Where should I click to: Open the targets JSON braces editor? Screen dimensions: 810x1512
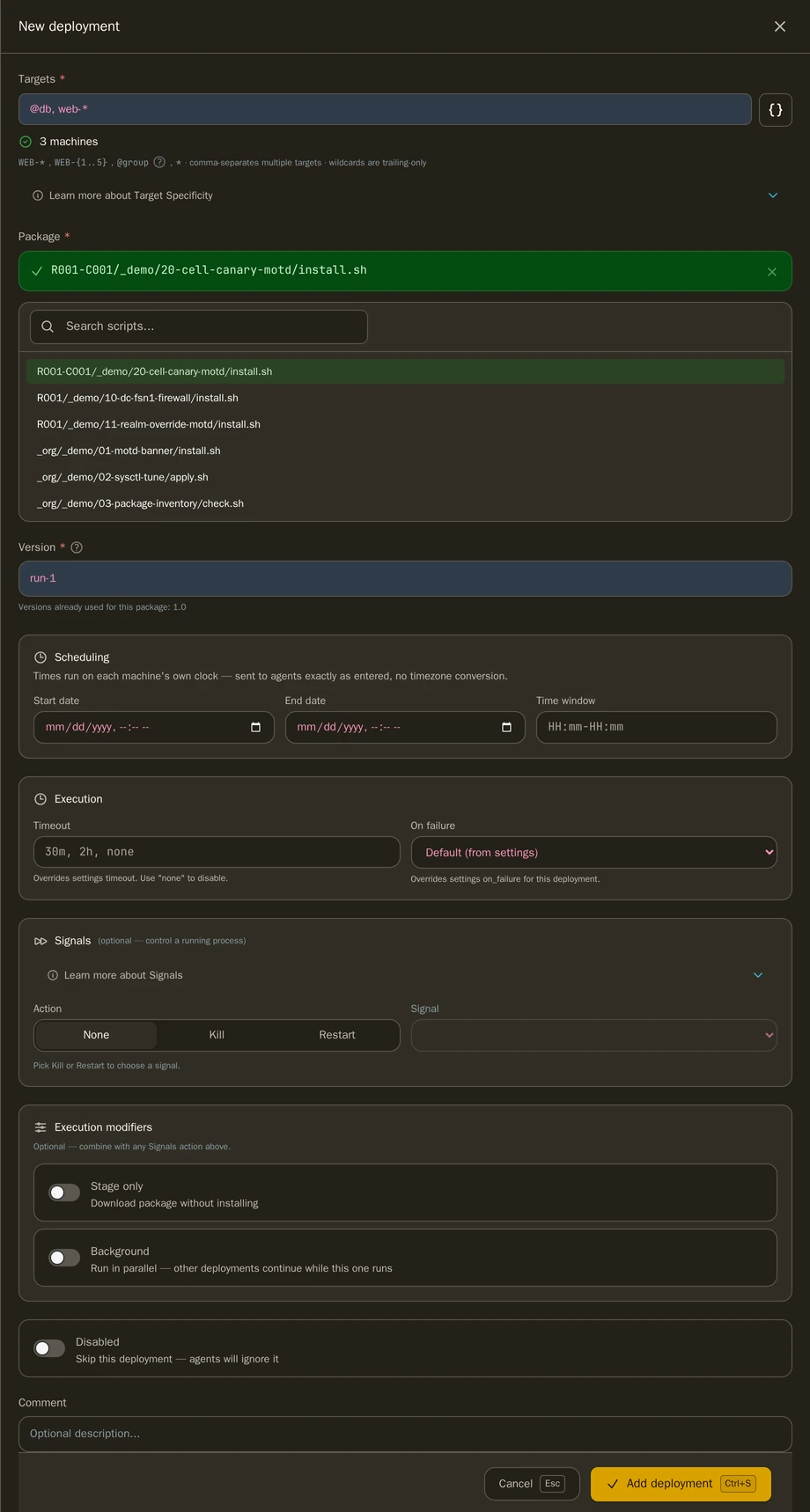pyautogui.click(x=776, y=110)
